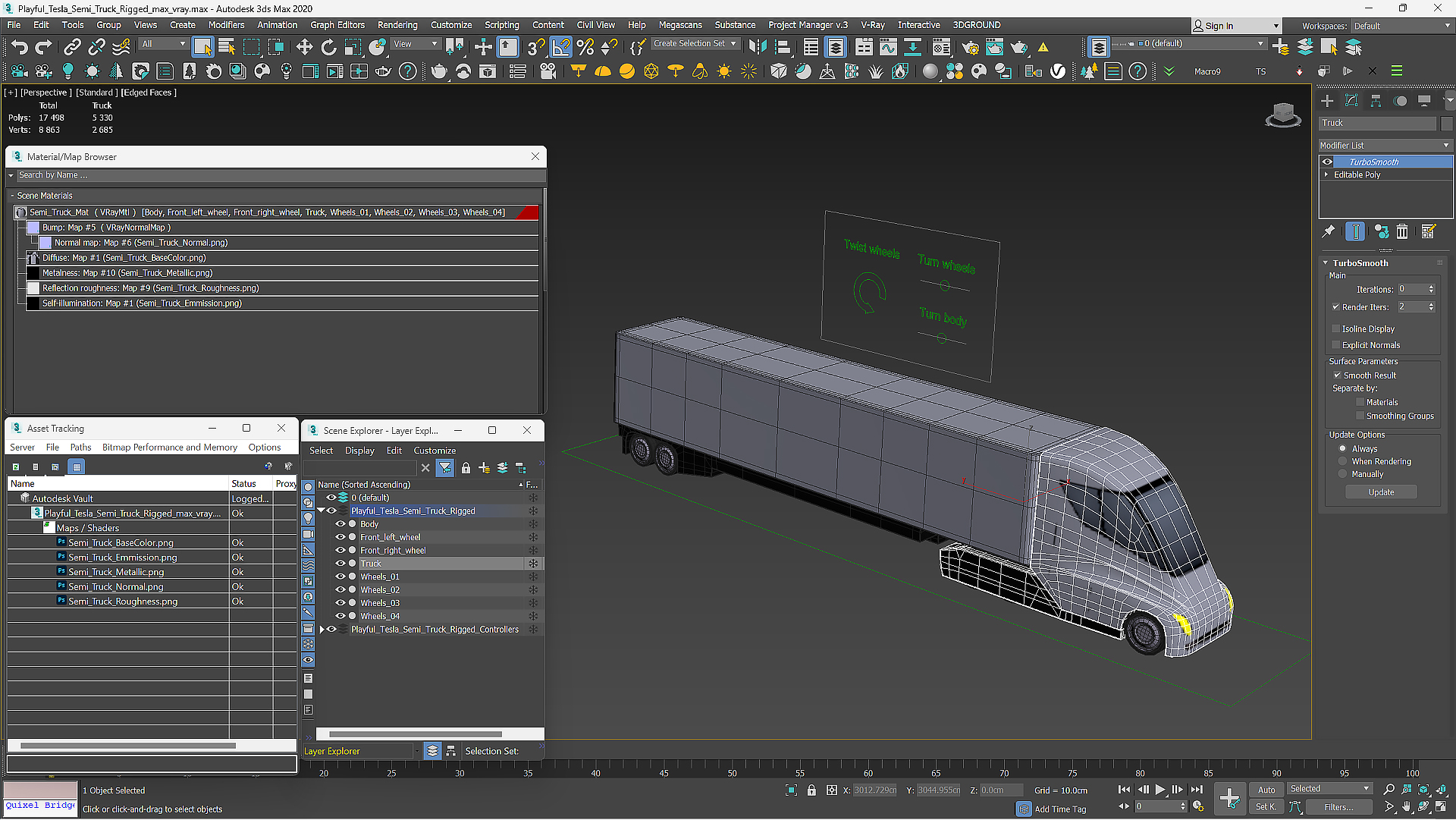
Task: Toggle TurboSmooth modifier eye icon
Action: (x=1327, y=162)
